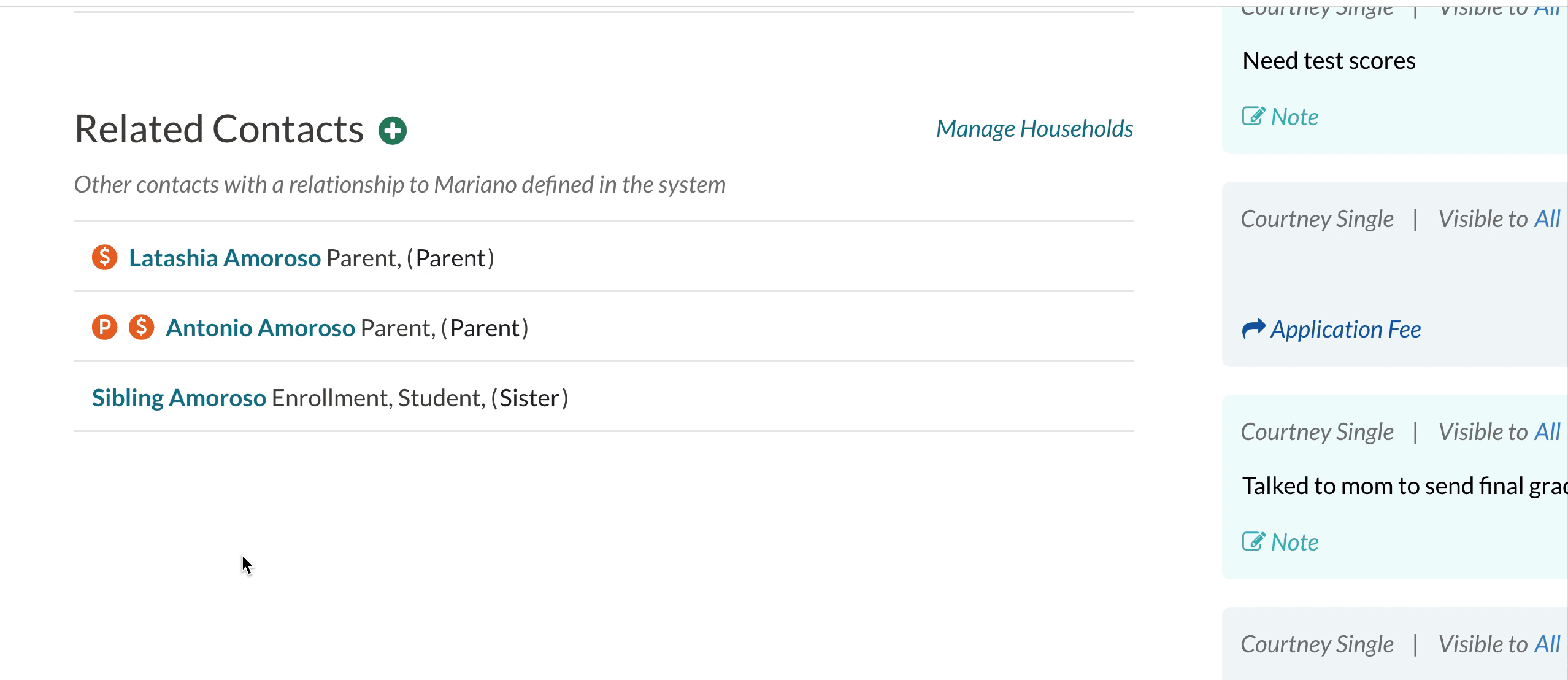
Task: Open Sibling Amoroso's contact record
Action: (179, 398)
